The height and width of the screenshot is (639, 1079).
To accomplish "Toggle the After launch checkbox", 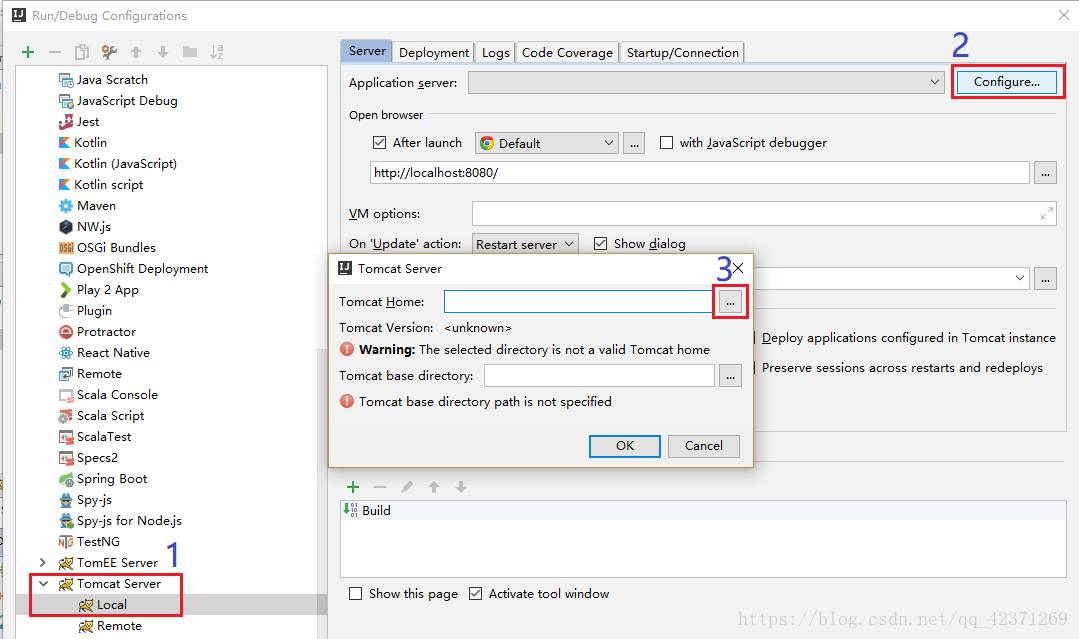I will (379, 142).
